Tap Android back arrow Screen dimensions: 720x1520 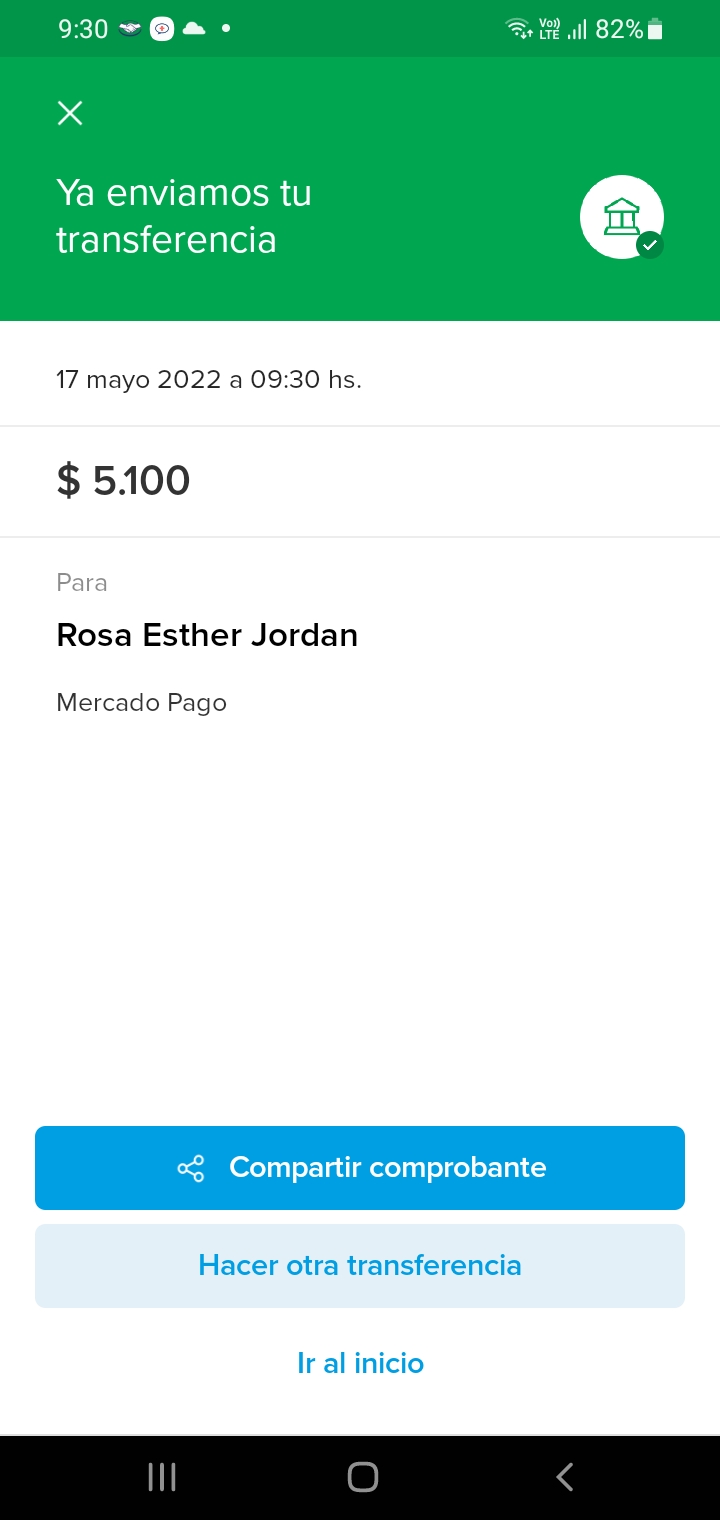(x=565, y=1477)
